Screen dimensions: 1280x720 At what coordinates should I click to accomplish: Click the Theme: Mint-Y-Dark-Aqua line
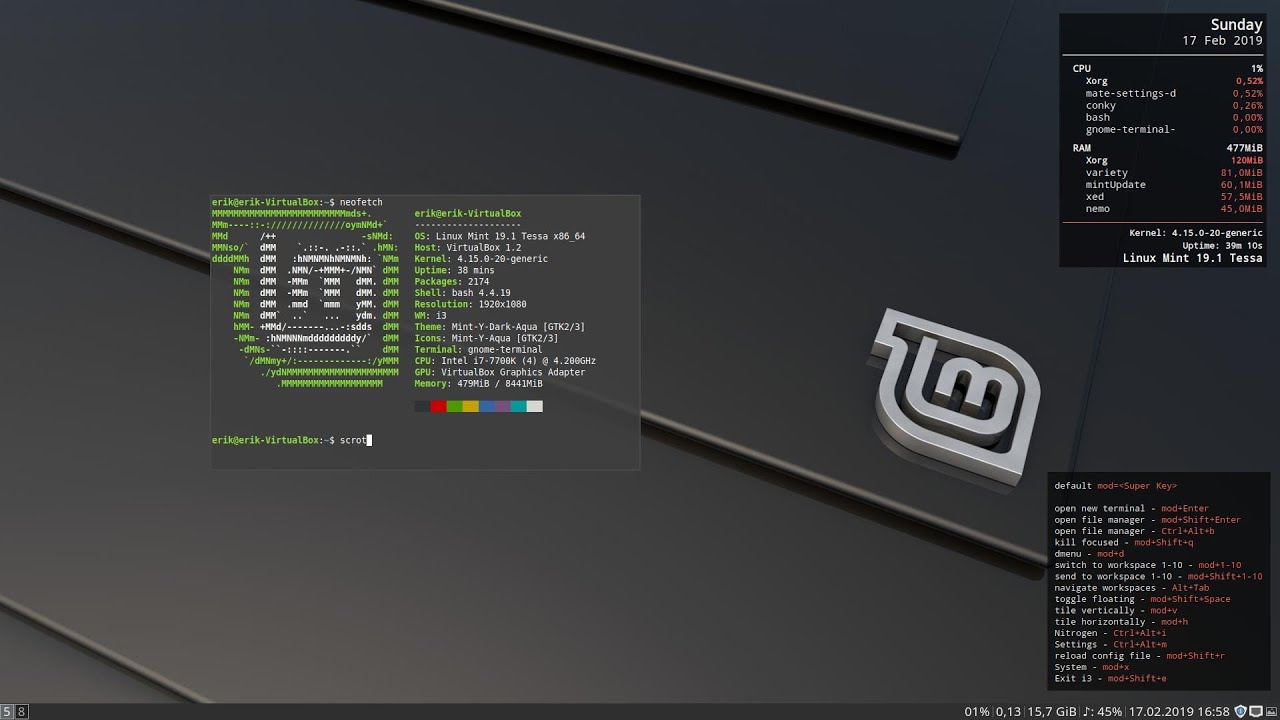click(x=500, y=327)
